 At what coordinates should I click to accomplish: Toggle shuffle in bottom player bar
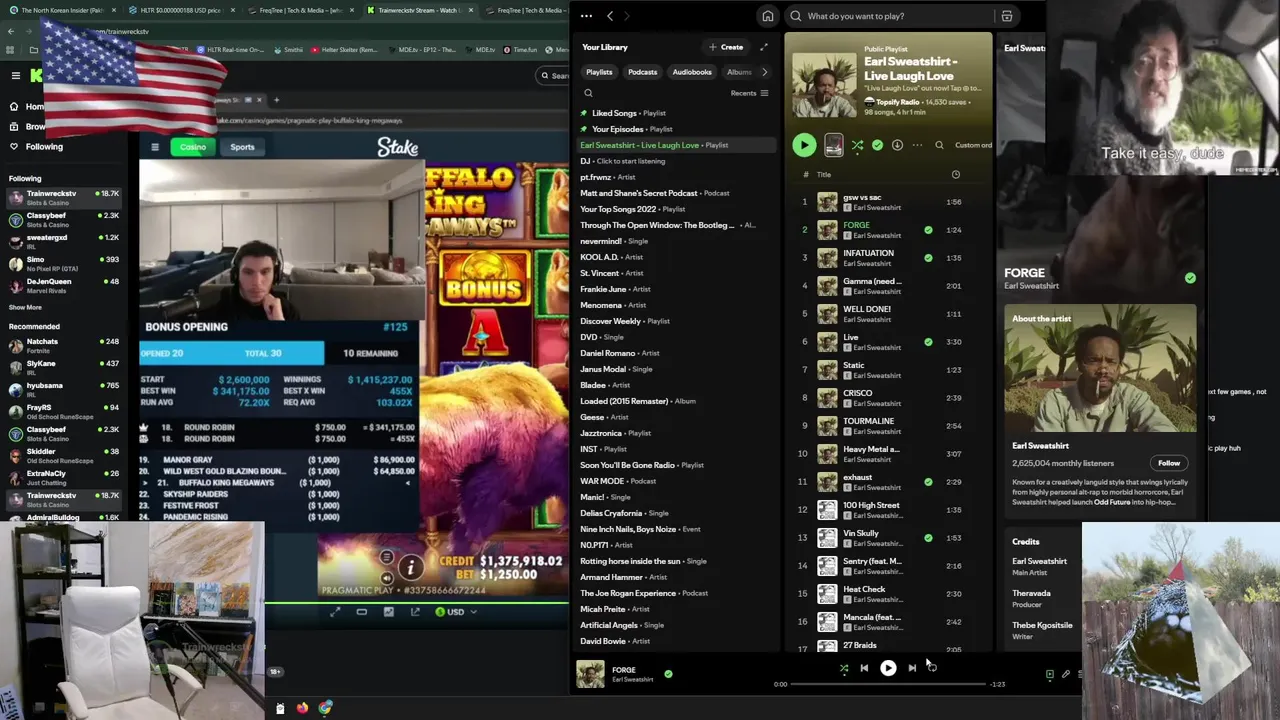click(844, 668)
